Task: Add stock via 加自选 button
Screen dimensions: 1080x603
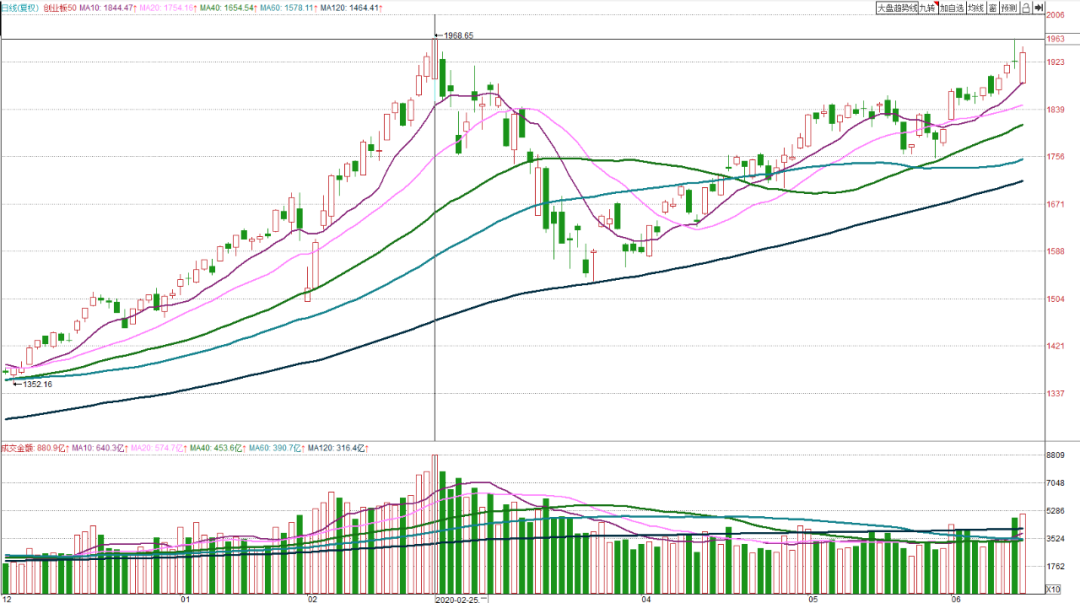Action: click(x=952, y=8)
